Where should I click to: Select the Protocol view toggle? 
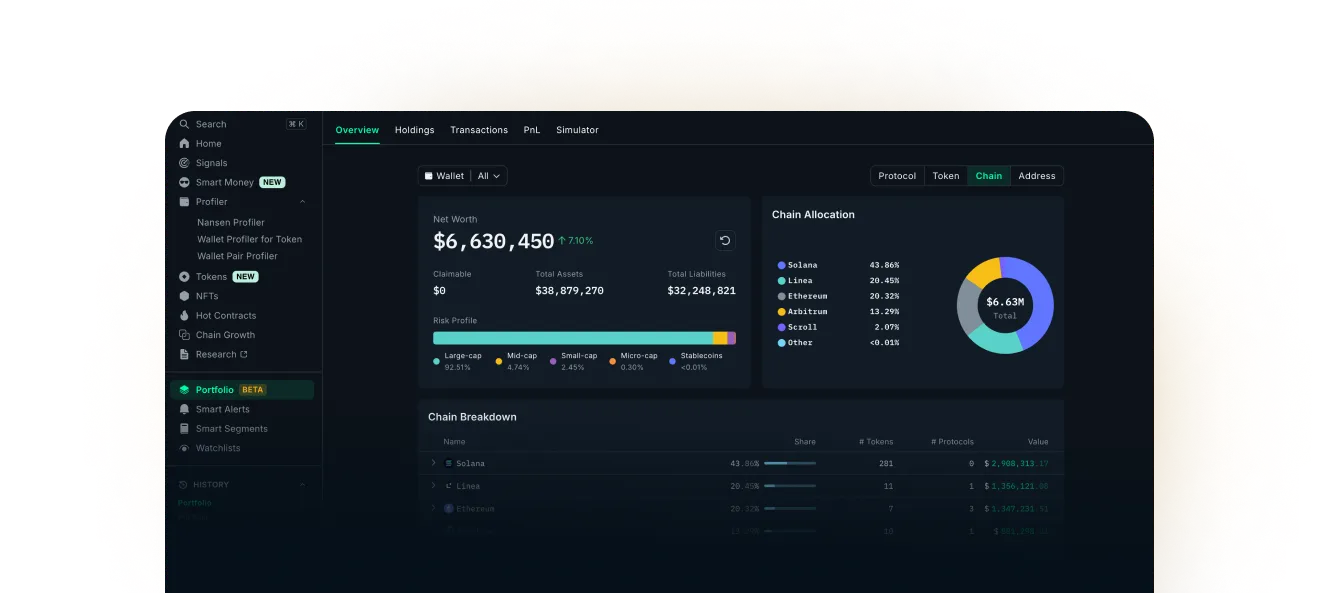pyautogui.click(x=897, y=176)
